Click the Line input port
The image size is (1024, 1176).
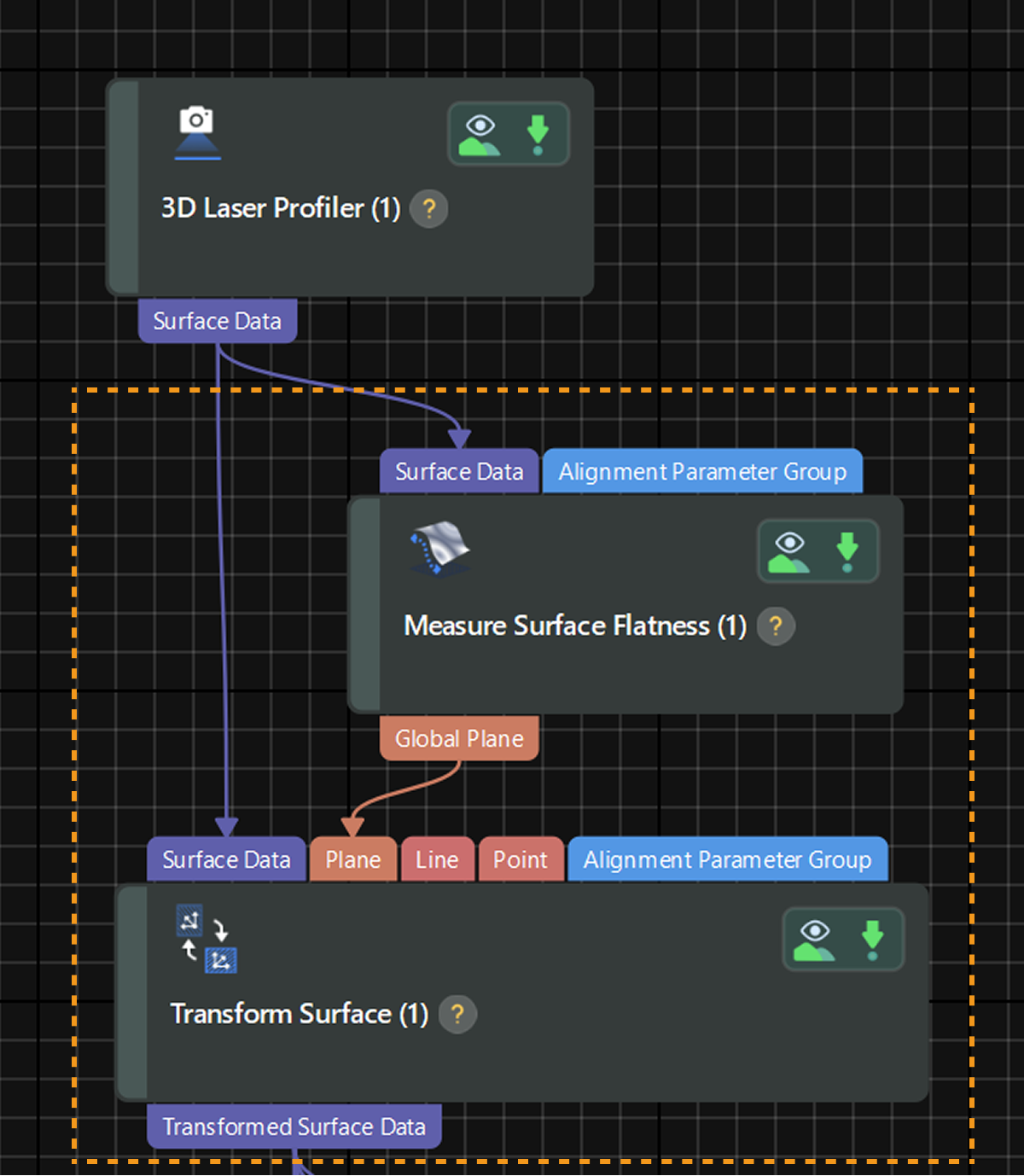pyautogui.click(x=437, y=859)
